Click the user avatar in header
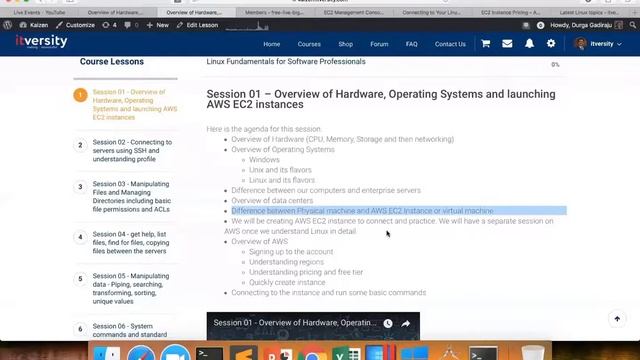The height and width of the screenshot is (360, 640). tap(580, 44)
